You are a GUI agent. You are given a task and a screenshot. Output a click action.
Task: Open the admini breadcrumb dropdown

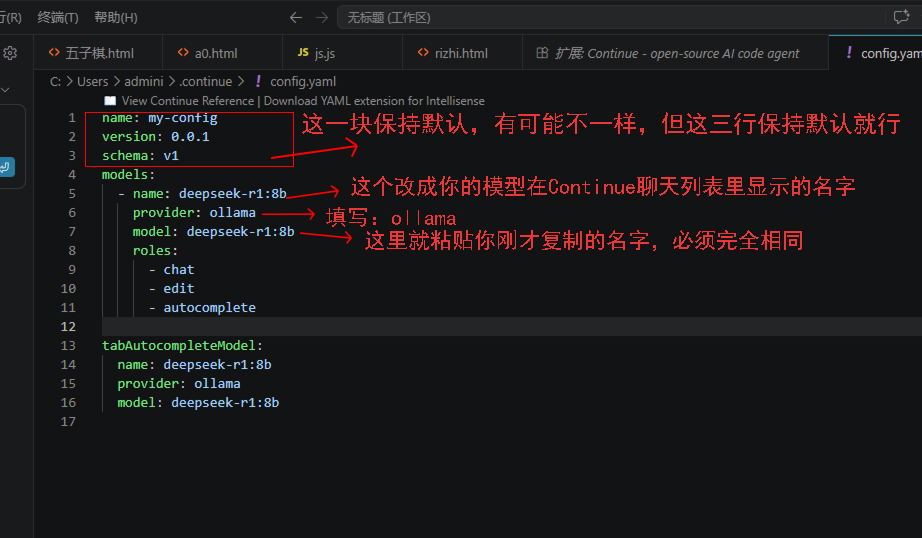143,81
